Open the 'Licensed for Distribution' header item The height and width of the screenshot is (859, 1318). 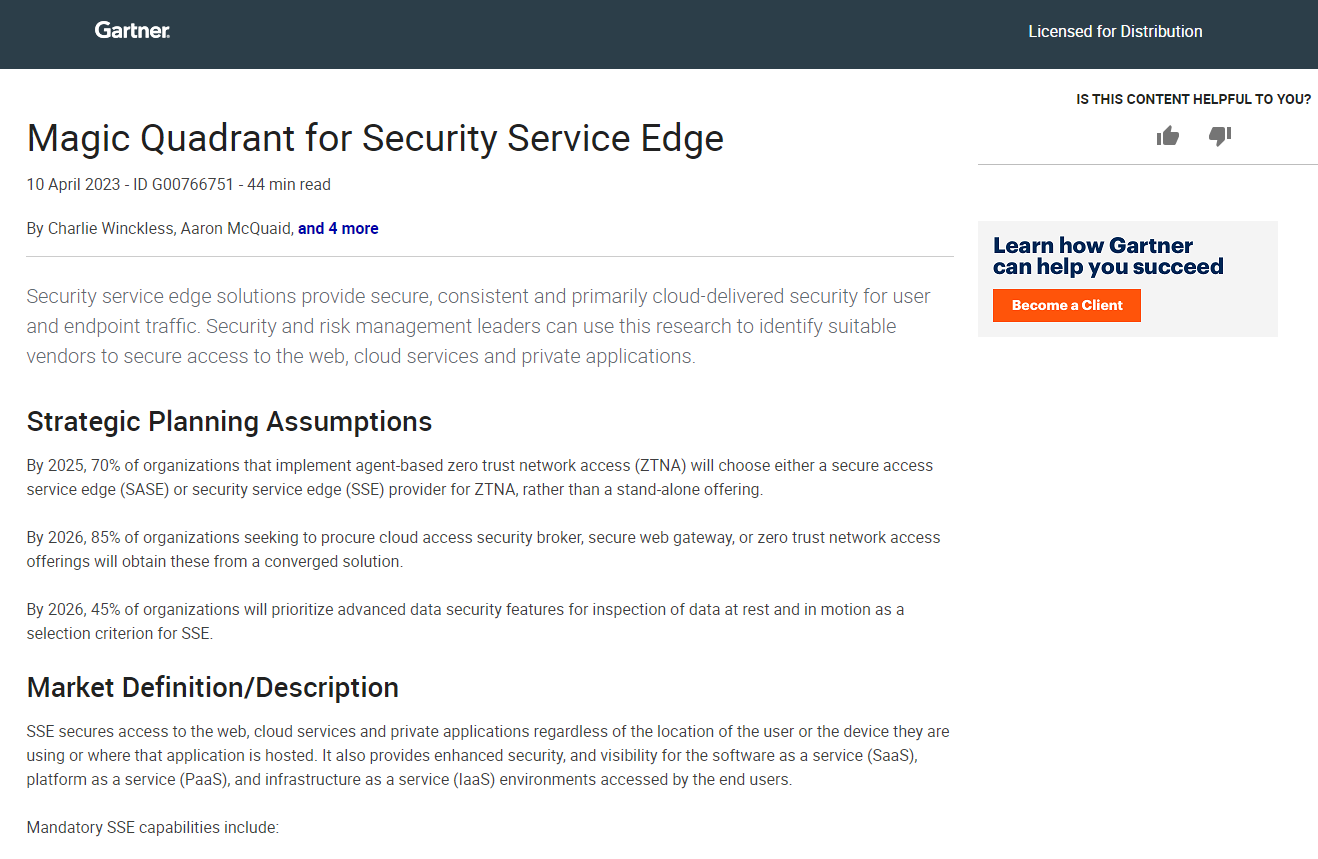(x=1115, y=31)
